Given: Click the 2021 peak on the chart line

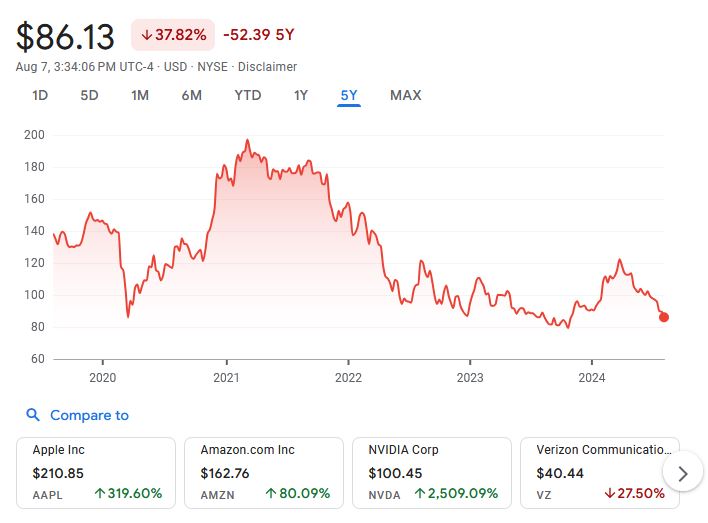Looking at the screenshot, I should (247, 141).
